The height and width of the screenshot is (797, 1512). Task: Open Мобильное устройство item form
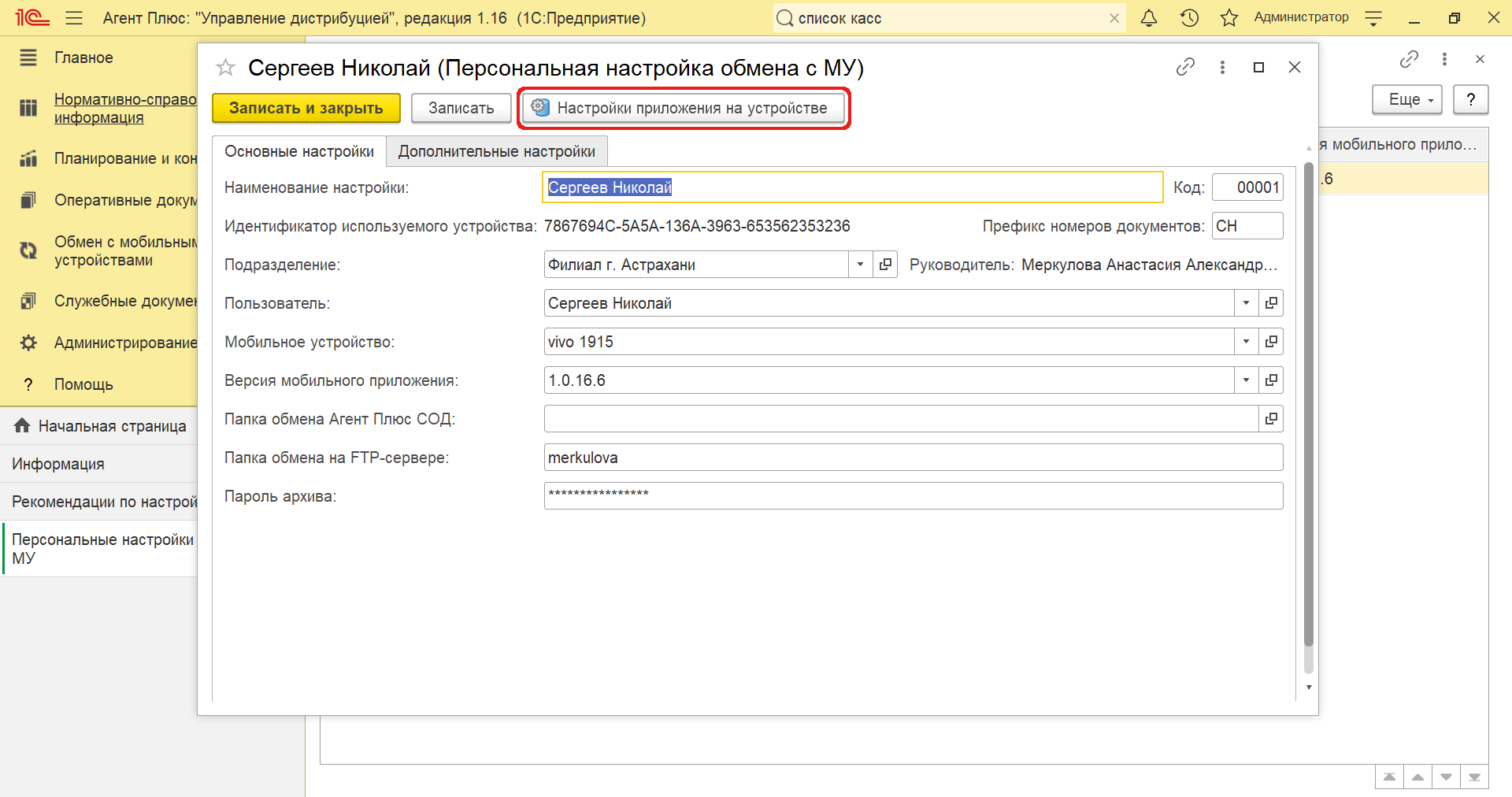tap(1271, 342)
